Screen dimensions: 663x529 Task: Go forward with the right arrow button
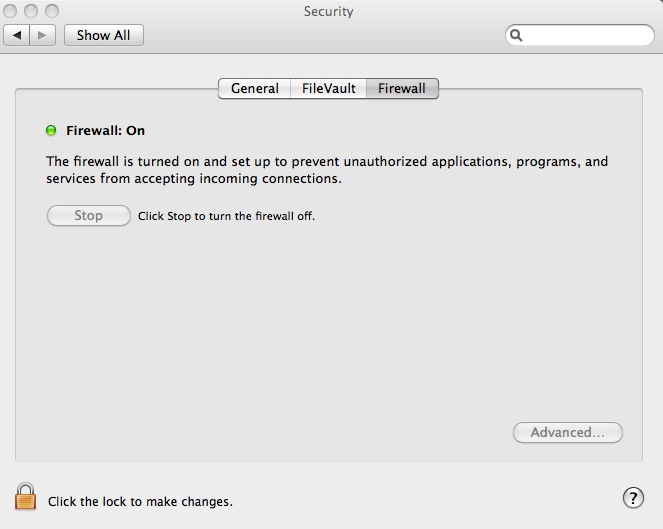(x=42, y=35)
